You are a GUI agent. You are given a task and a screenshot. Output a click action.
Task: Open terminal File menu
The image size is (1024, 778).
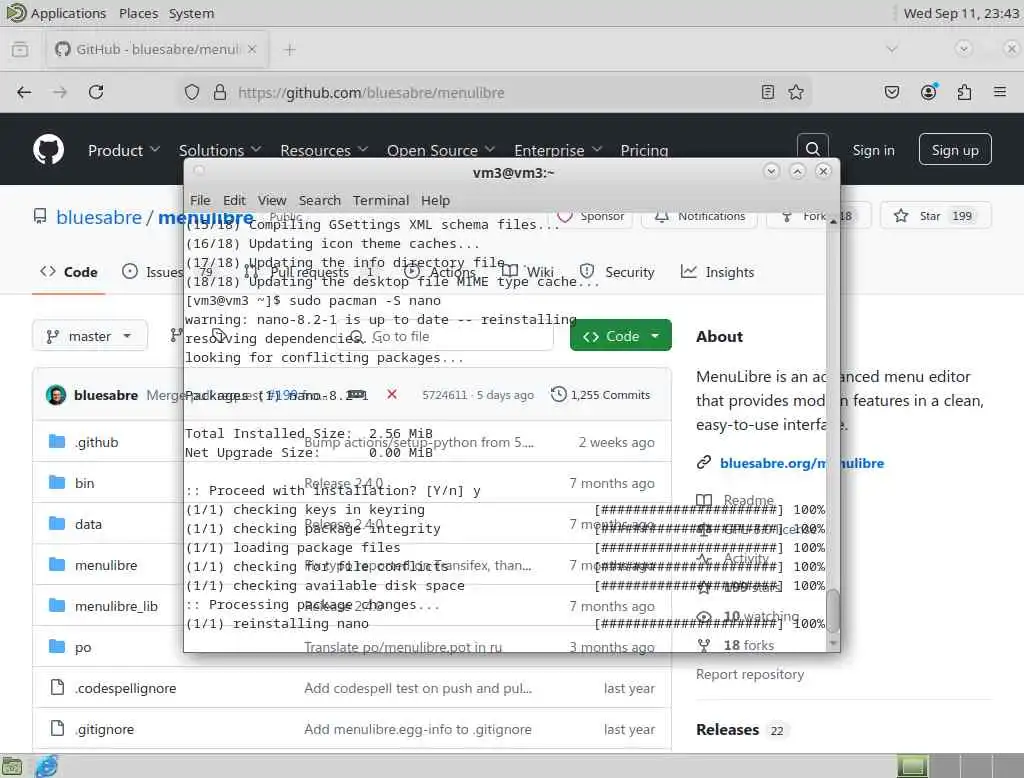point(200,200)
